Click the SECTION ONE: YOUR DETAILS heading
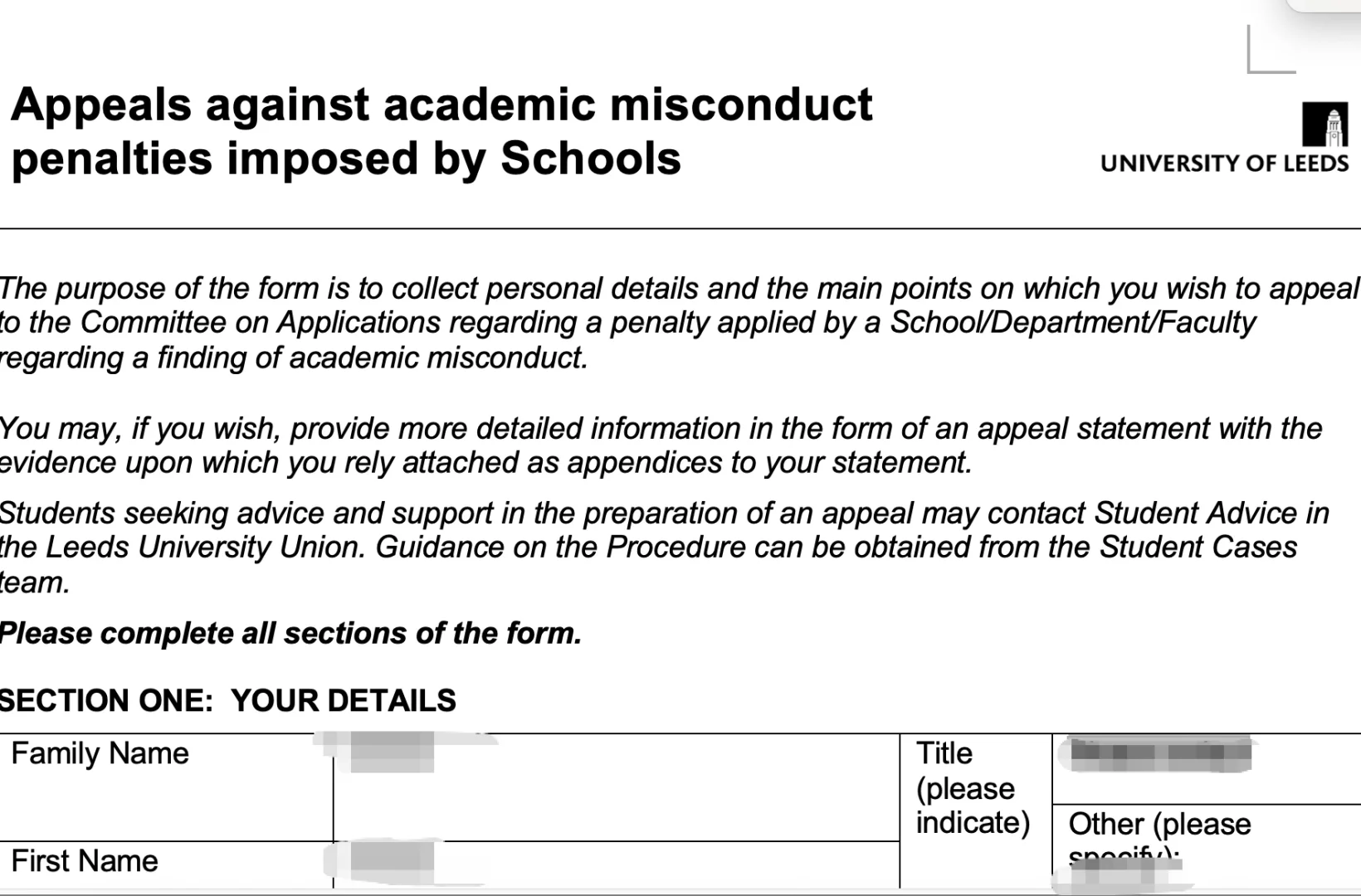This screenshot has height=896, width=1361. point(227,701)
